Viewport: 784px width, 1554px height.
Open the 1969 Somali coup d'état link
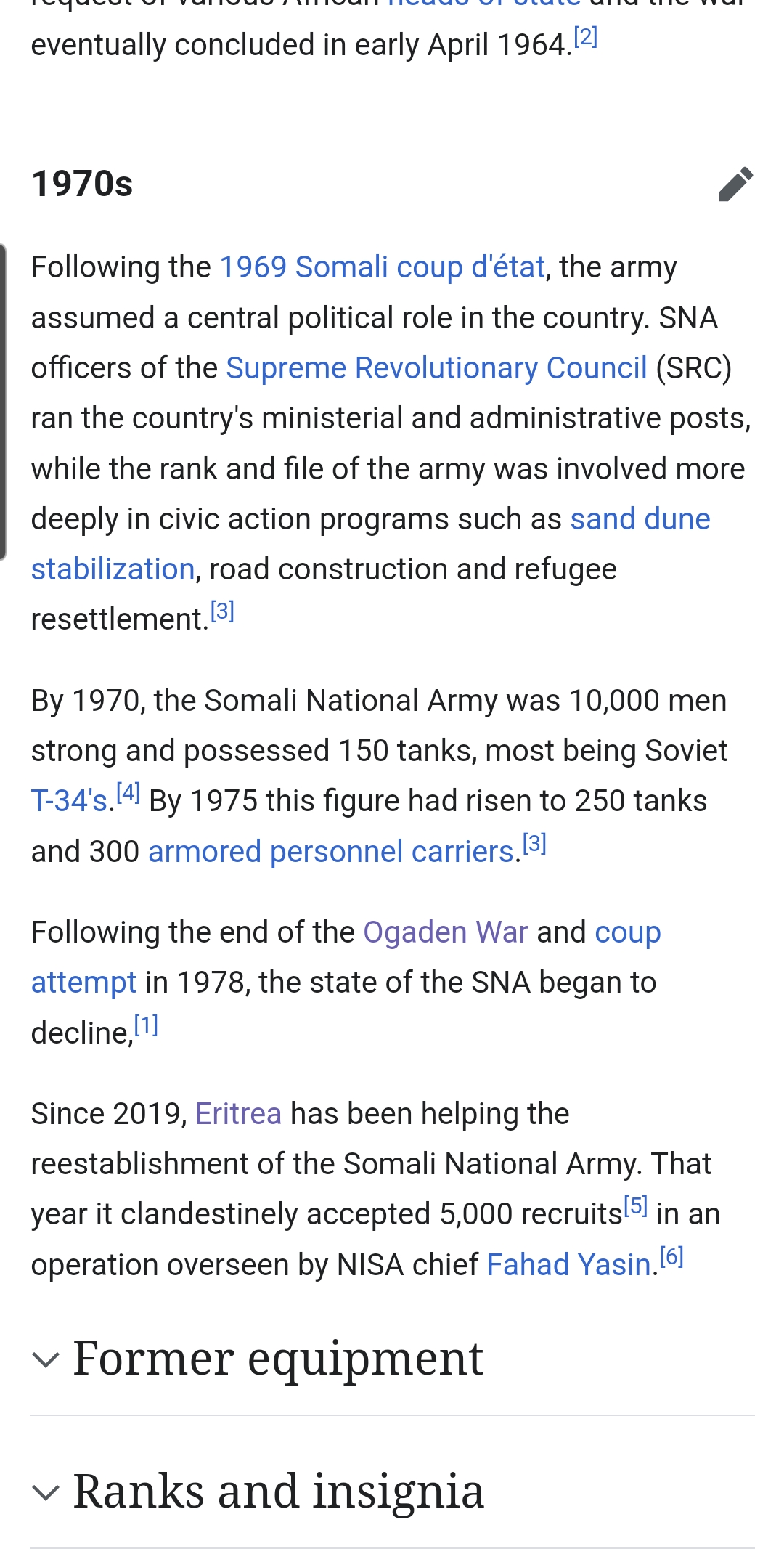382,267
